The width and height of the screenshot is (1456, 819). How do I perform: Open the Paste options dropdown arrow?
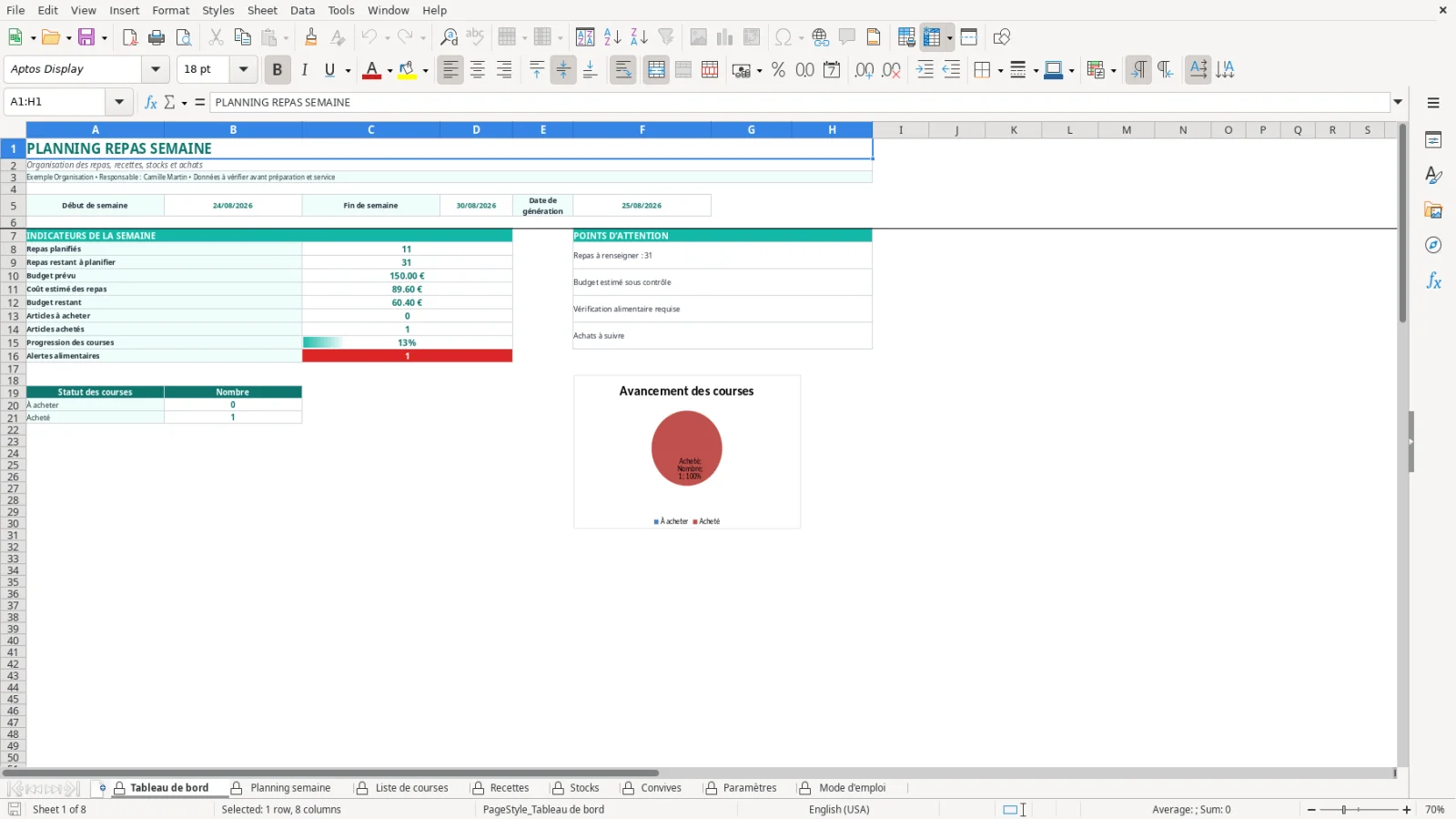(x=286, y=37)
